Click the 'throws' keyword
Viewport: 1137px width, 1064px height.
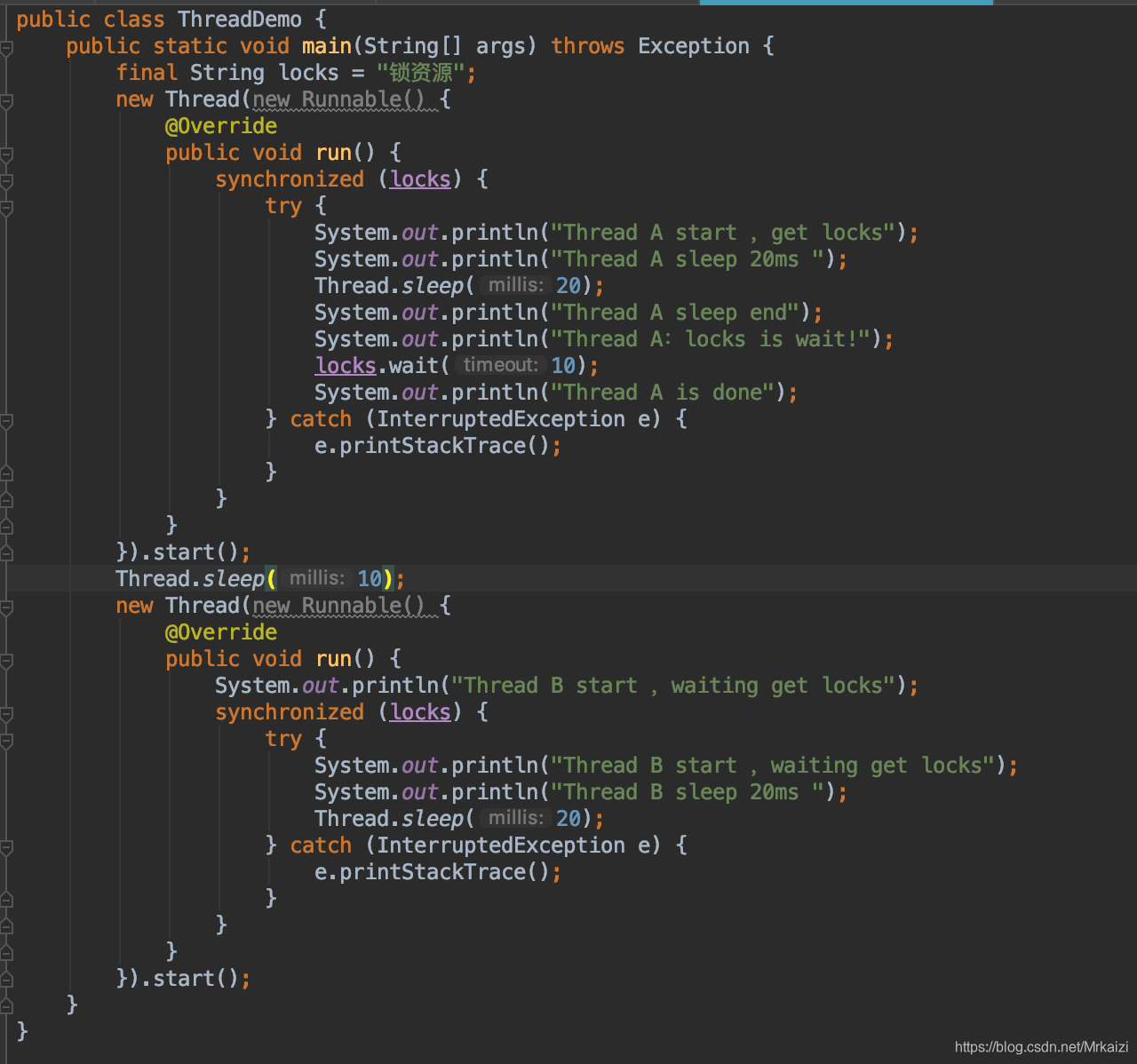pyautogui.click(x=587, y=46)
